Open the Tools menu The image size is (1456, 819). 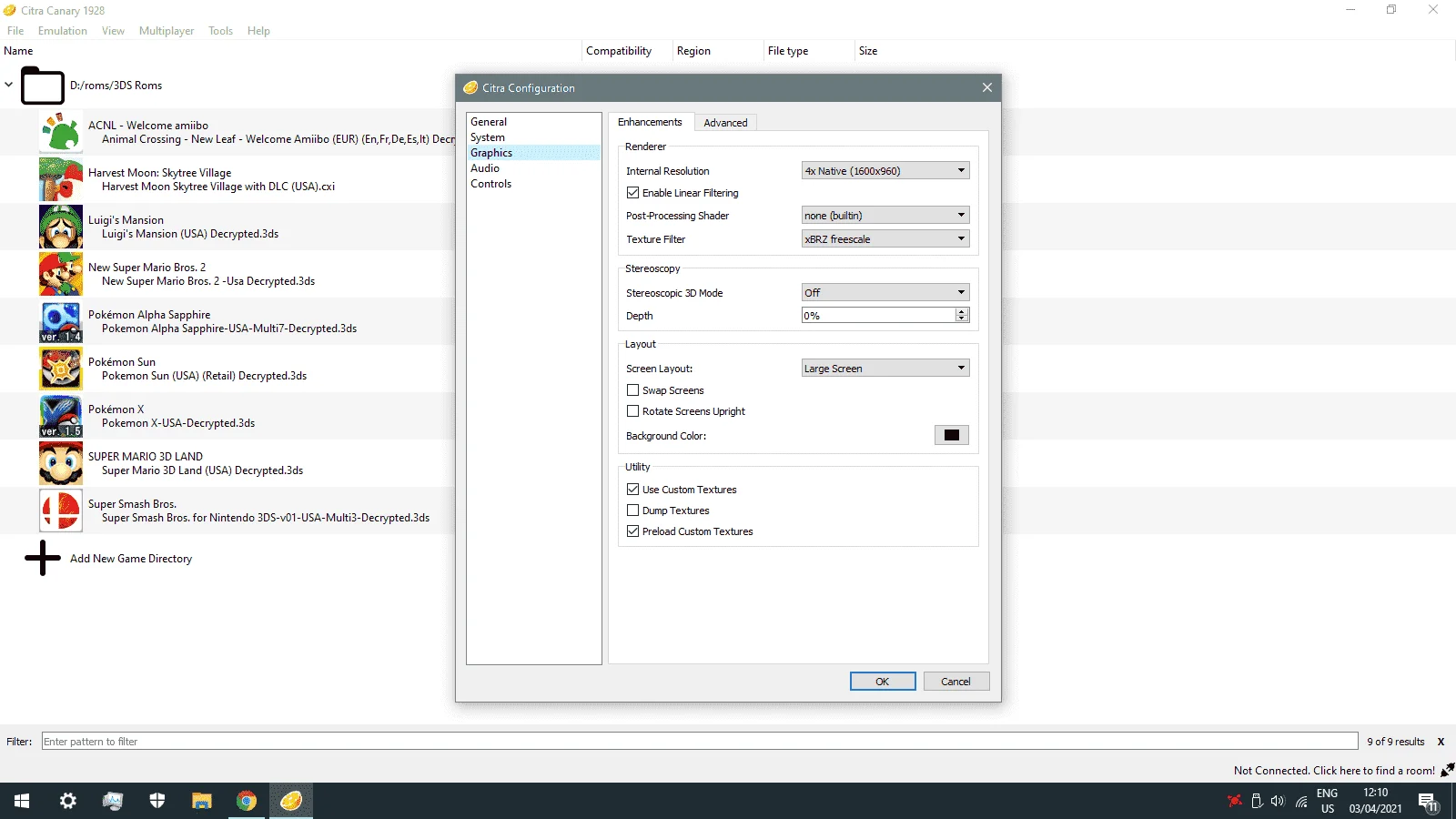pos(220,30)
